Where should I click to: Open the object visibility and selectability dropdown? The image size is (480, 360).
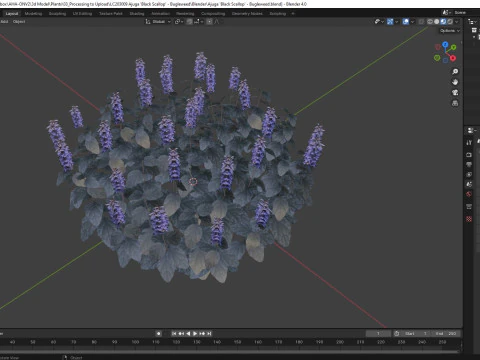[379, 22]
